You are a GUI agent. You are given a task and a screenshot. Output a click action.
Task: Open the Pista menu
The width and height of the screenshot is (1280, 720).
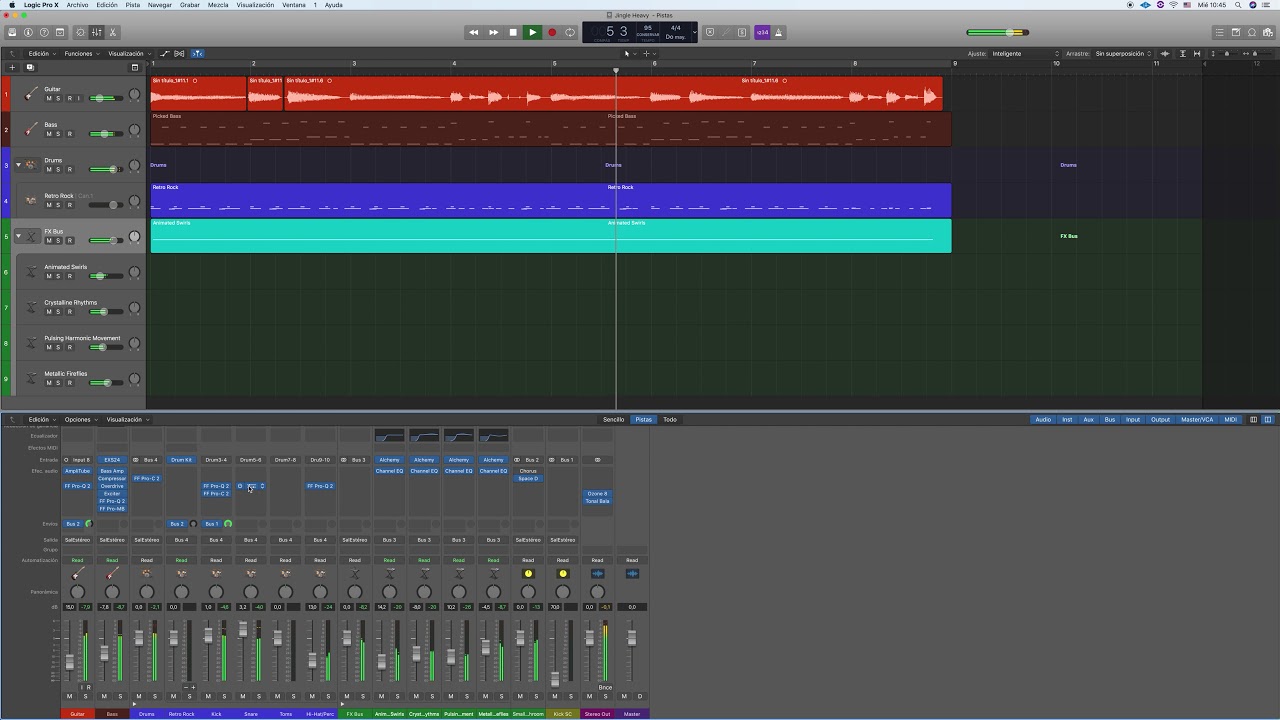click(132, 5)
